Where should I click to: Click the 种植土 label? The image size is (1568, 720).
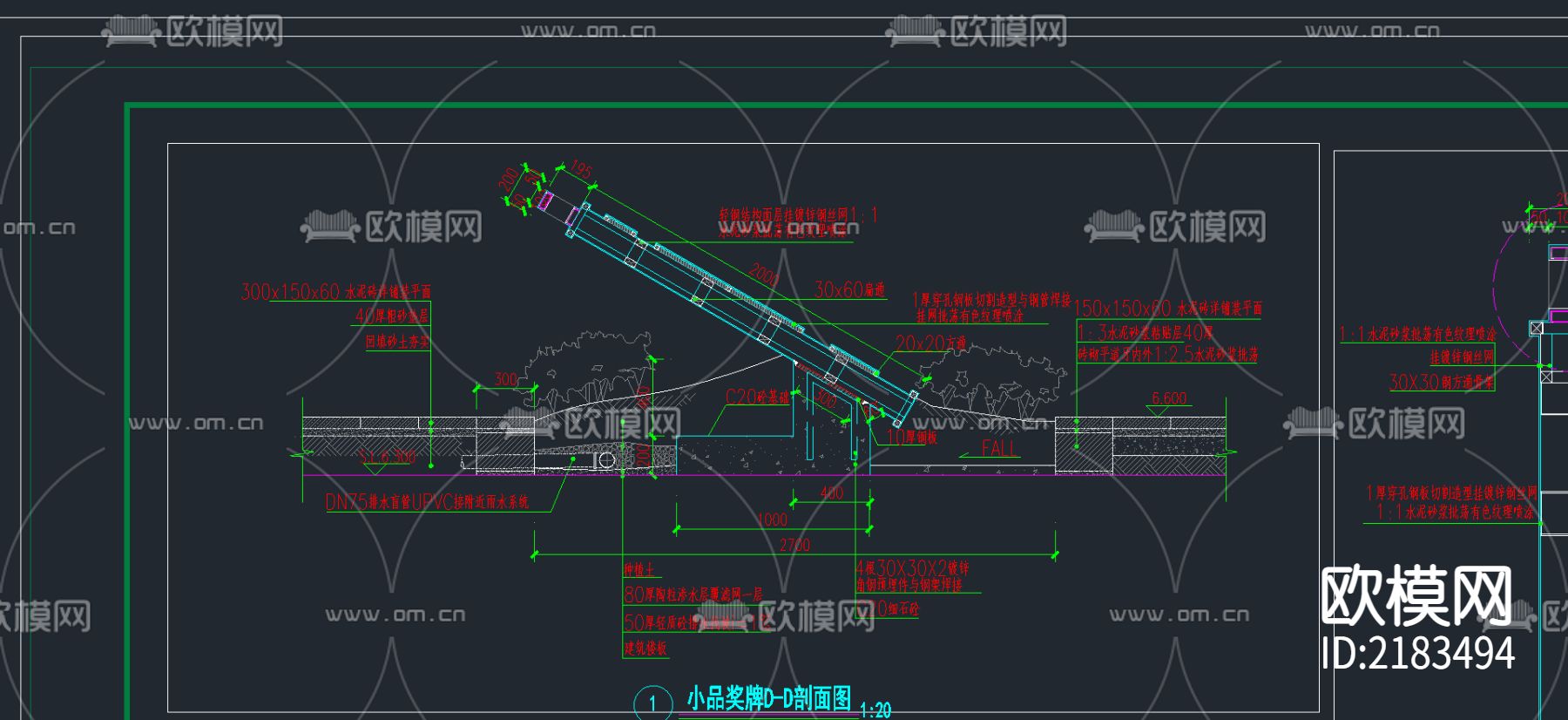click(639, 569)
